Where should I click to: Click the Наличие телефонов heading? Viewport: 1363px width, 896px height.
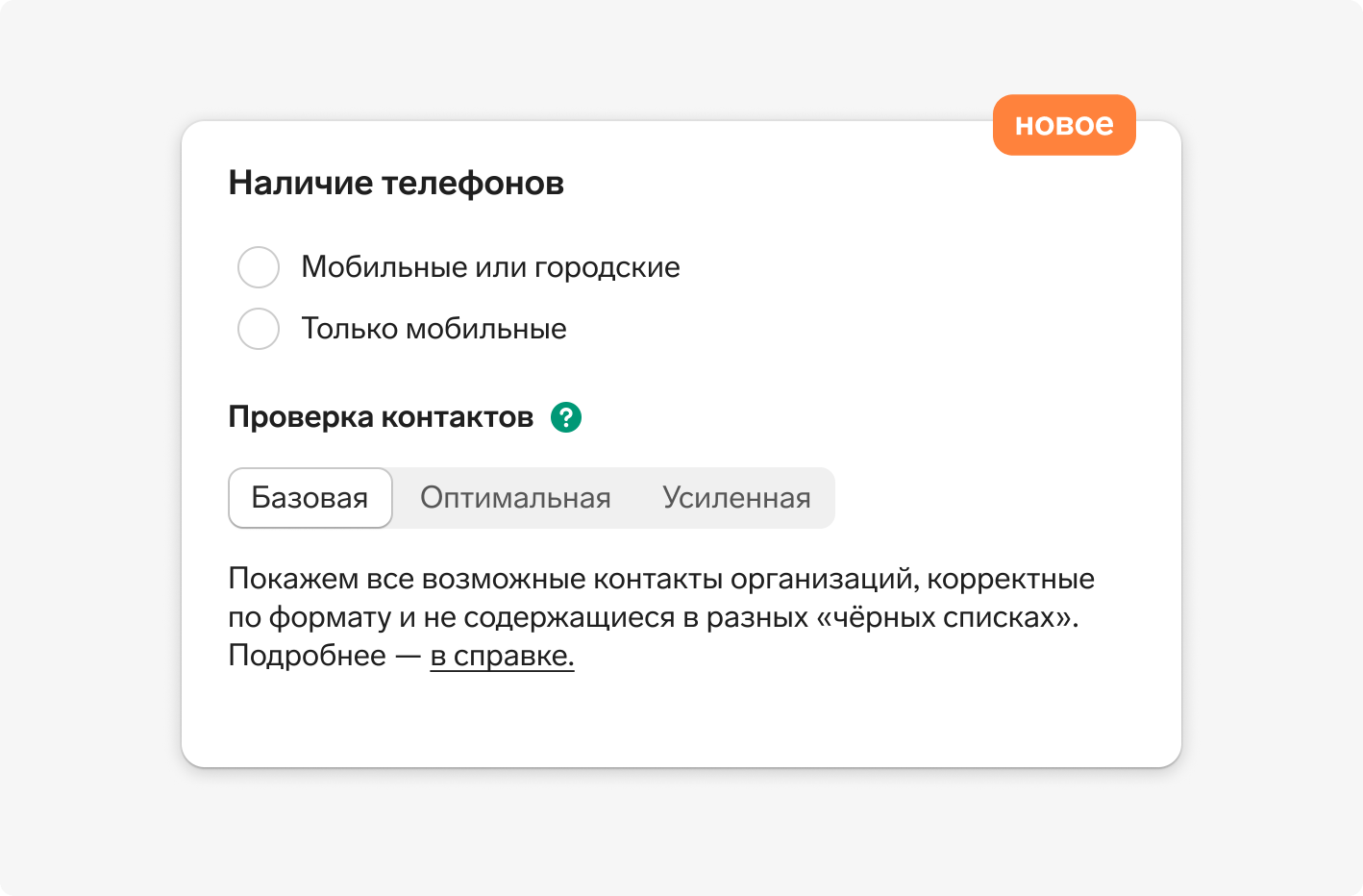(396, 183)
